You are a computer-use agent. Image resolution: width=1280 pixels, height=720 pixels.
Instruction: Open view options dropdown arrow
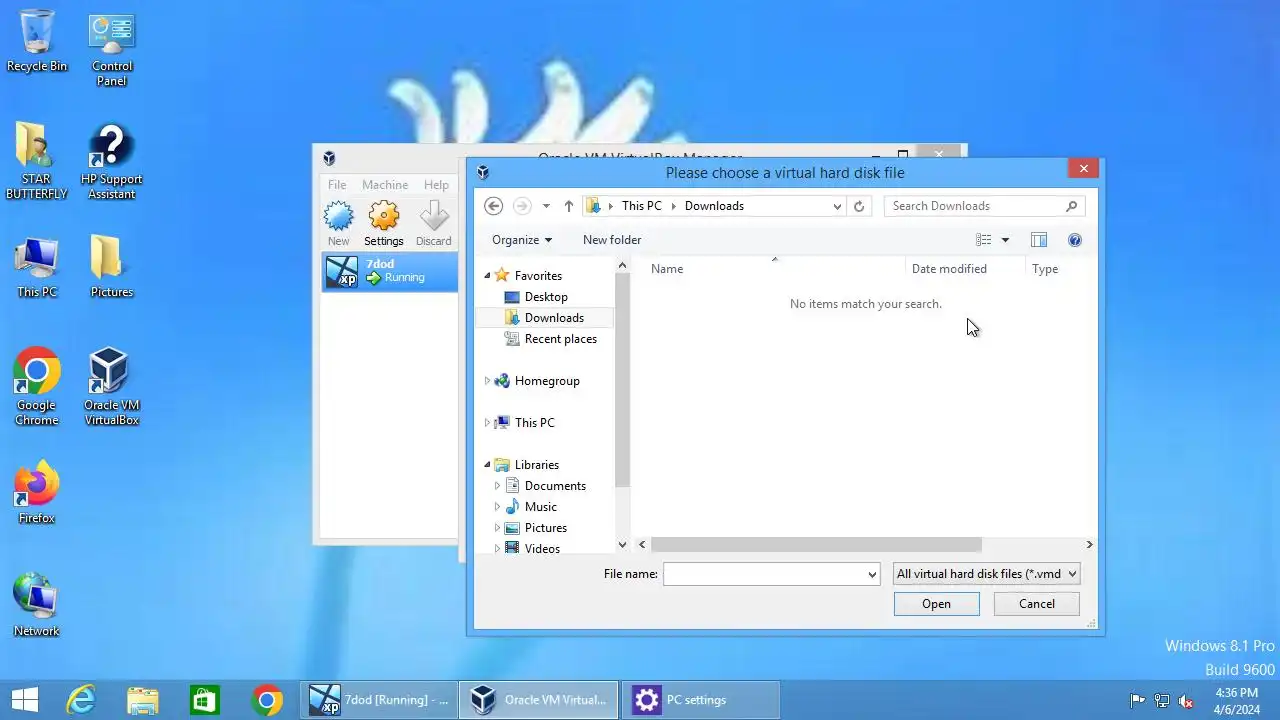coord(1005,240)
